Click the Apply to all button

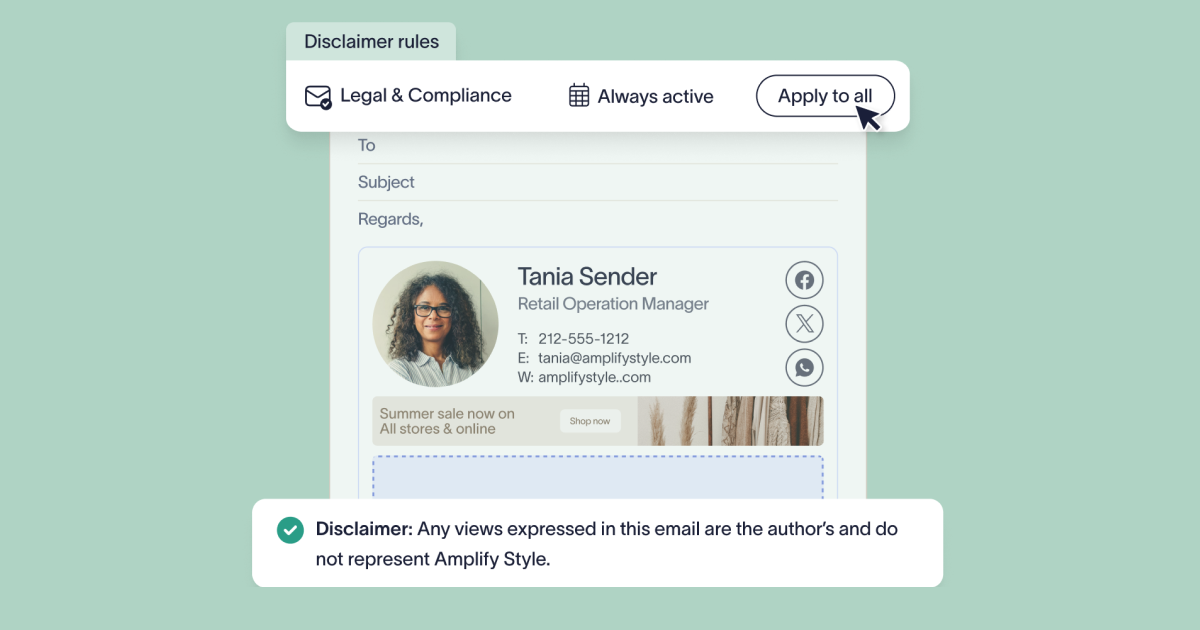pyautogui.click(x=825, y=96)
